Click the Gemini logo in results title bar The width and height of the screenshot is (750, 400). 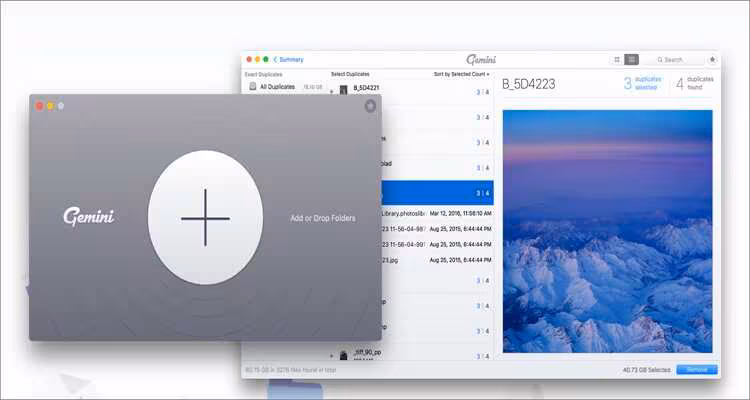[481, 60]
